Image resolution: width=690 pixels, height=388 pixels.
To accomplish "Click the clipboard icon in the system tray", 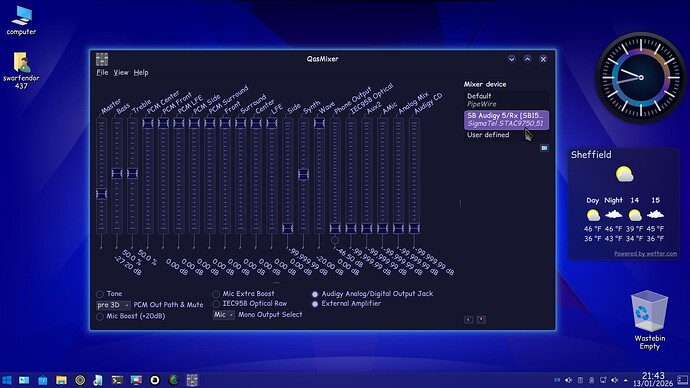I will 580,380.
